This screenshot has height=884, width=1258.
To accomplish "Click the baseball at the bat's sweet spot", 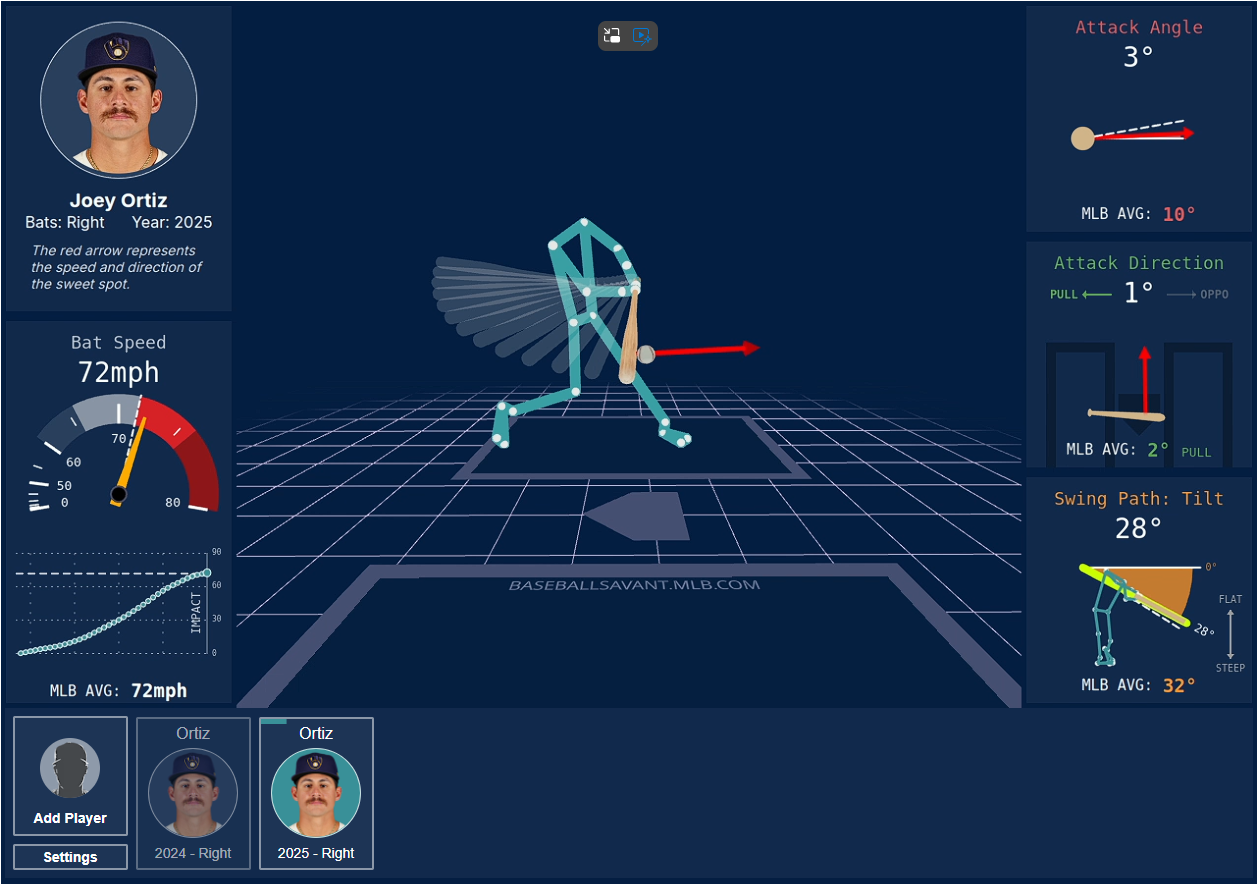I will [x=646, y=354].
